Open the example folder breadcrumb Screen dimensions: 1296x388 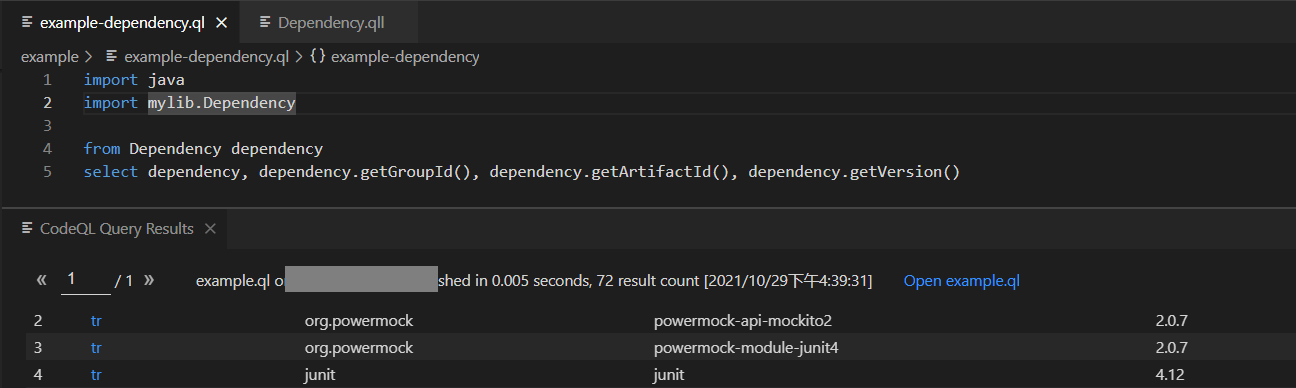point(49,57)
